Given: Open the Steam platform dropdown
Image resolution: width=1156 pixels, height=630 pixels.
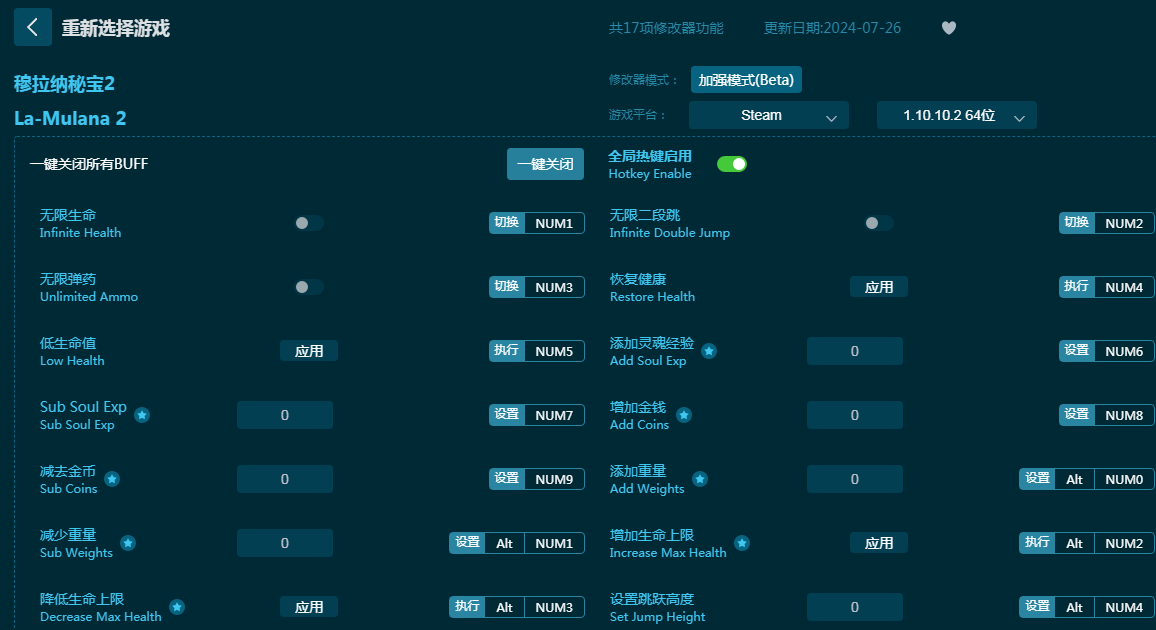Looking at the screenshot, I should coord(769,115).
